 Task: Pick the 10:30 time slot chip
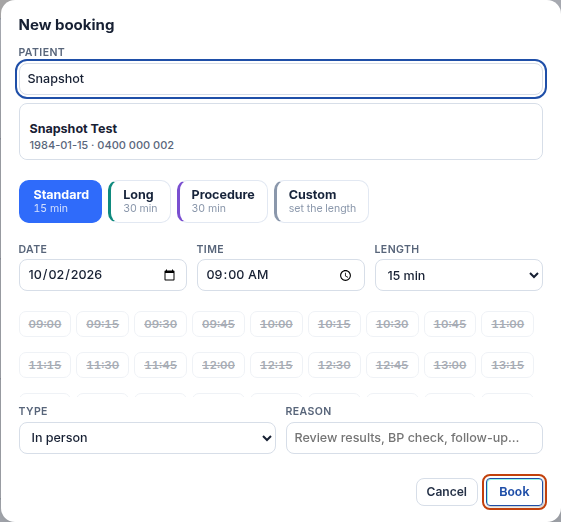392,324
